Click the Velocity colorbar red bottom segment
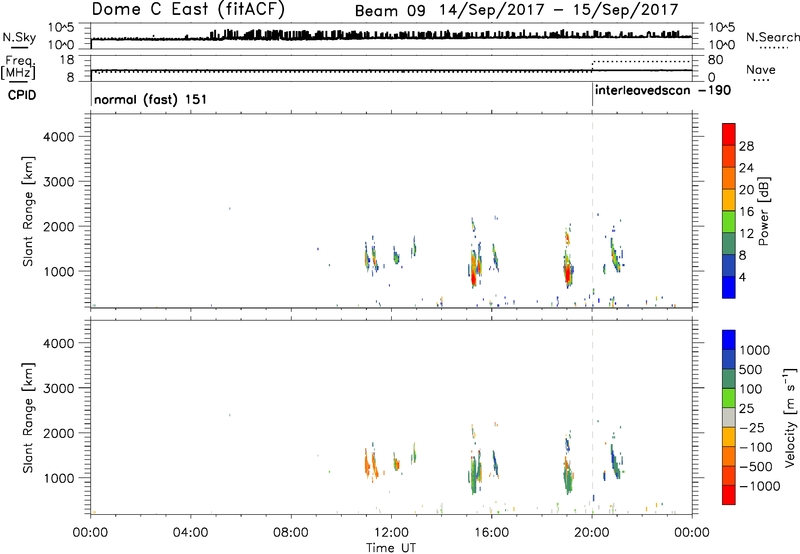 [x=729, y=495]
